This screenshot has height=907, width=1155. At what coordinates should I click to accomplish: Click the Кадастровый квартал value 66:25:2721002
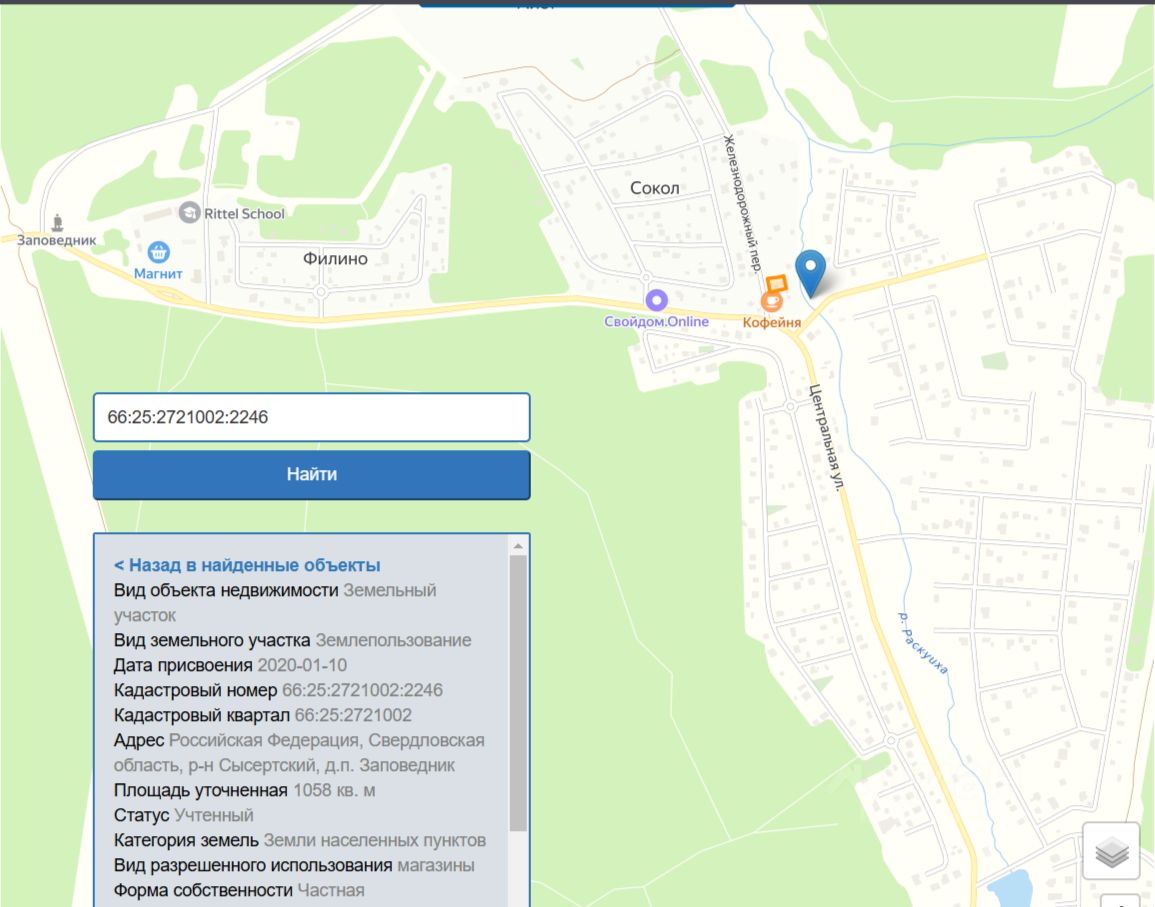pos(352,715)
